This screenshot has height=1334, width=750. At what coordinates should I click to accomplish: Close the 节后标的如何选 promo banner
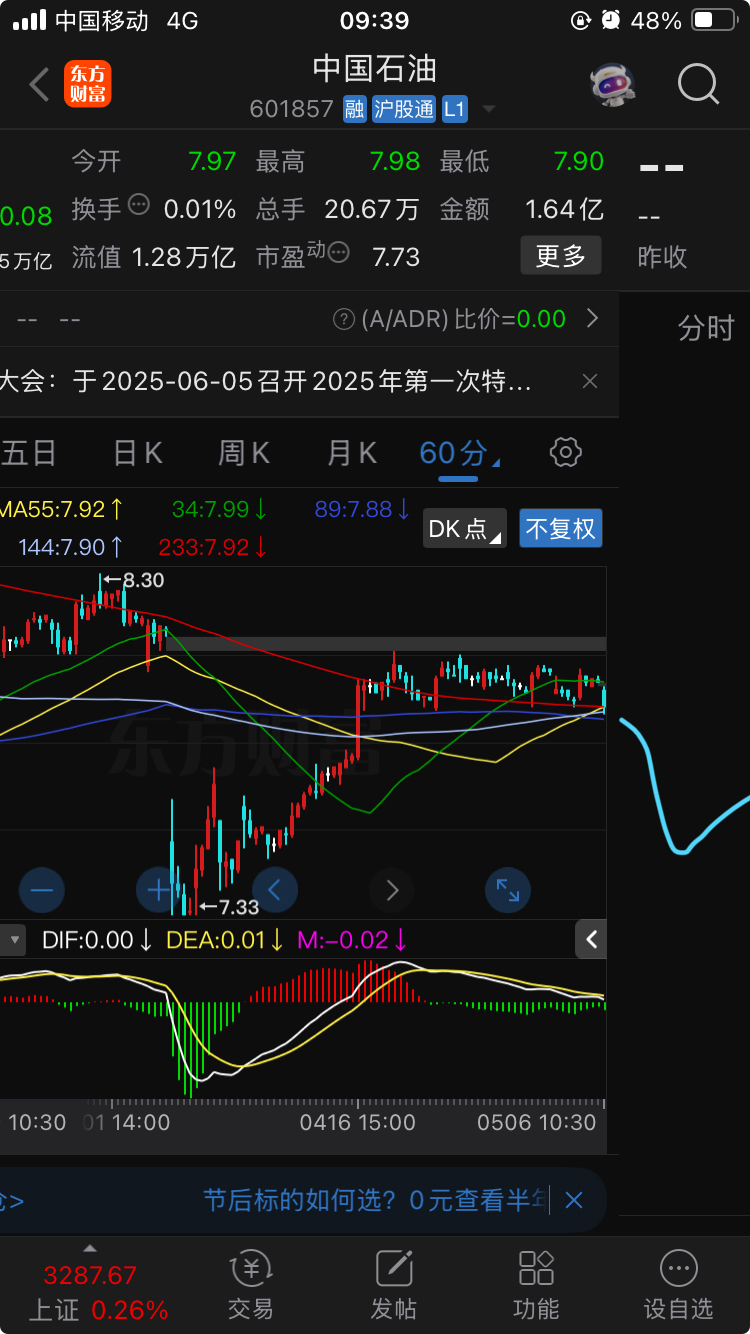click(574, 1200)
